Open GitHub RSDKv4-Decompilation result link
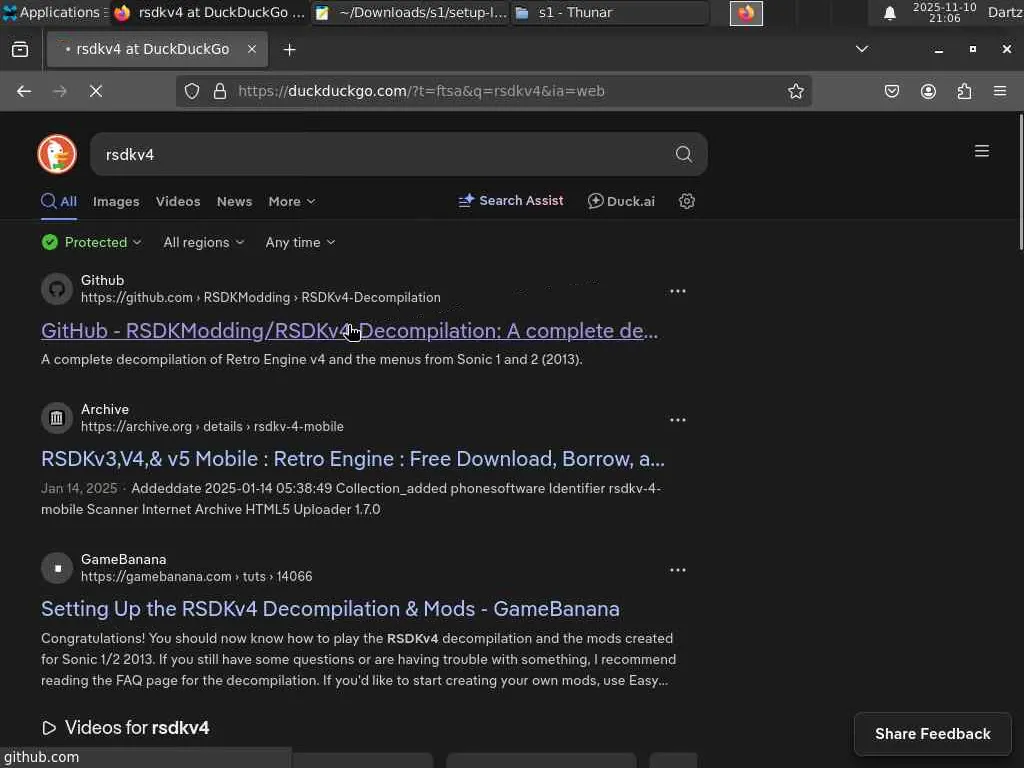This screenshot has height=768, width=1024. coord(349,330)
